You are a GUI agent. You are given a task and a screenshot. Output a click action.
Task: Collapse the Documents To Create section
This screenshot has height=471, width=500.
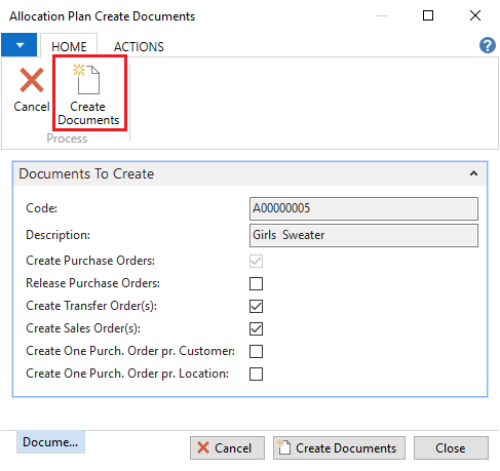pyautogui.click(x=474, y=173)
